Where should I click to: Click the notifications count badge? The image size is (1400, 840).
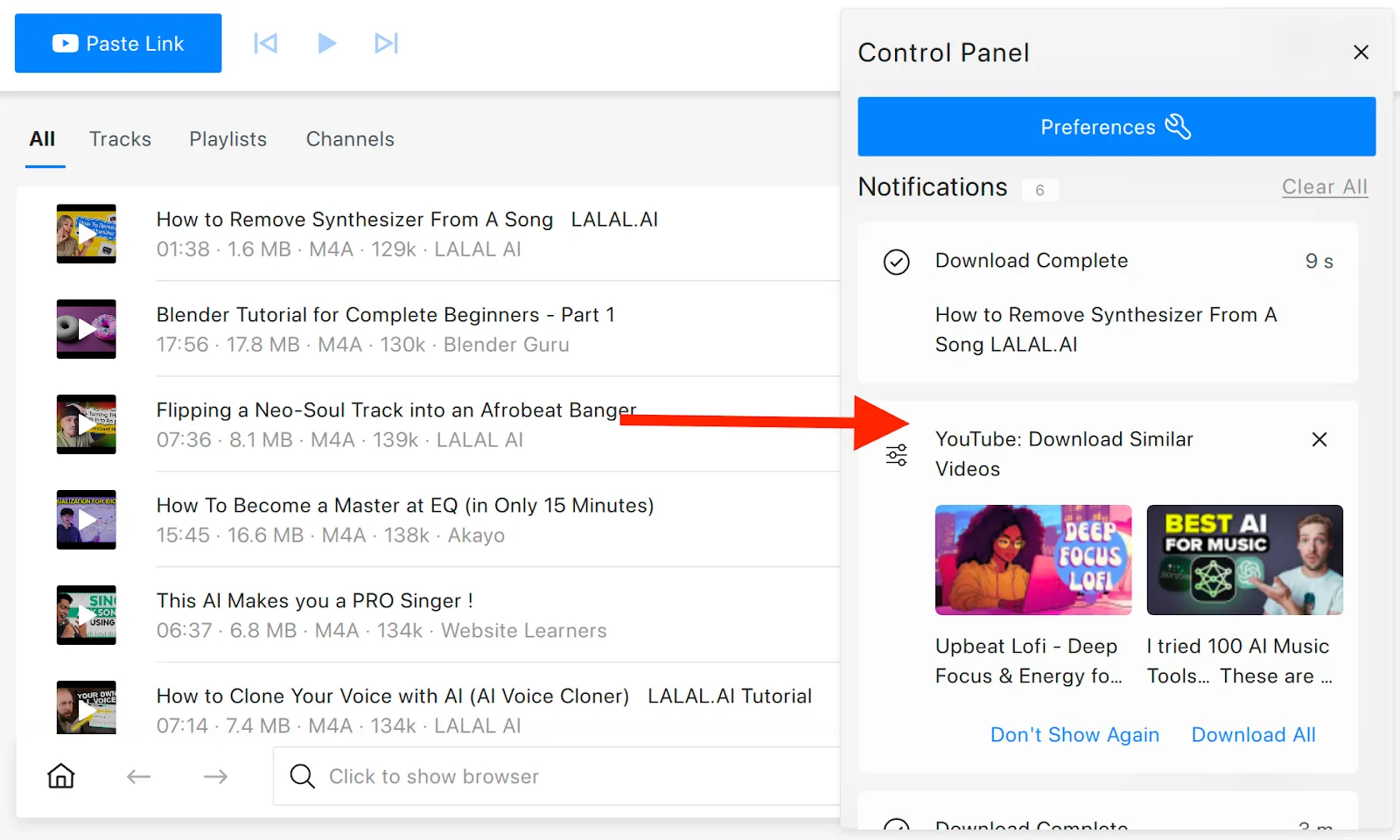click(1039, 190)
